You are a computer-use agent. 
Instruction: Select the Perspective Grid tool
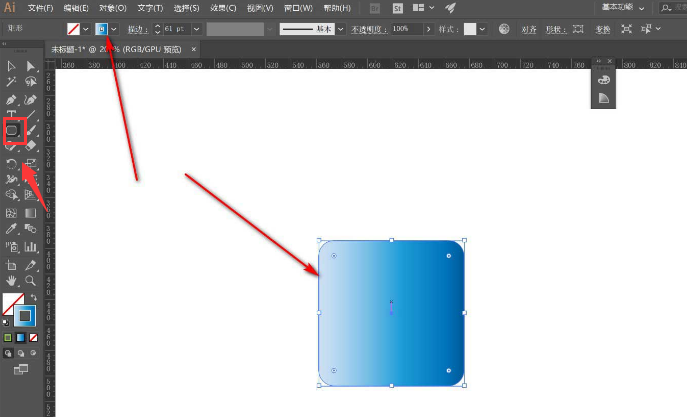30,194
